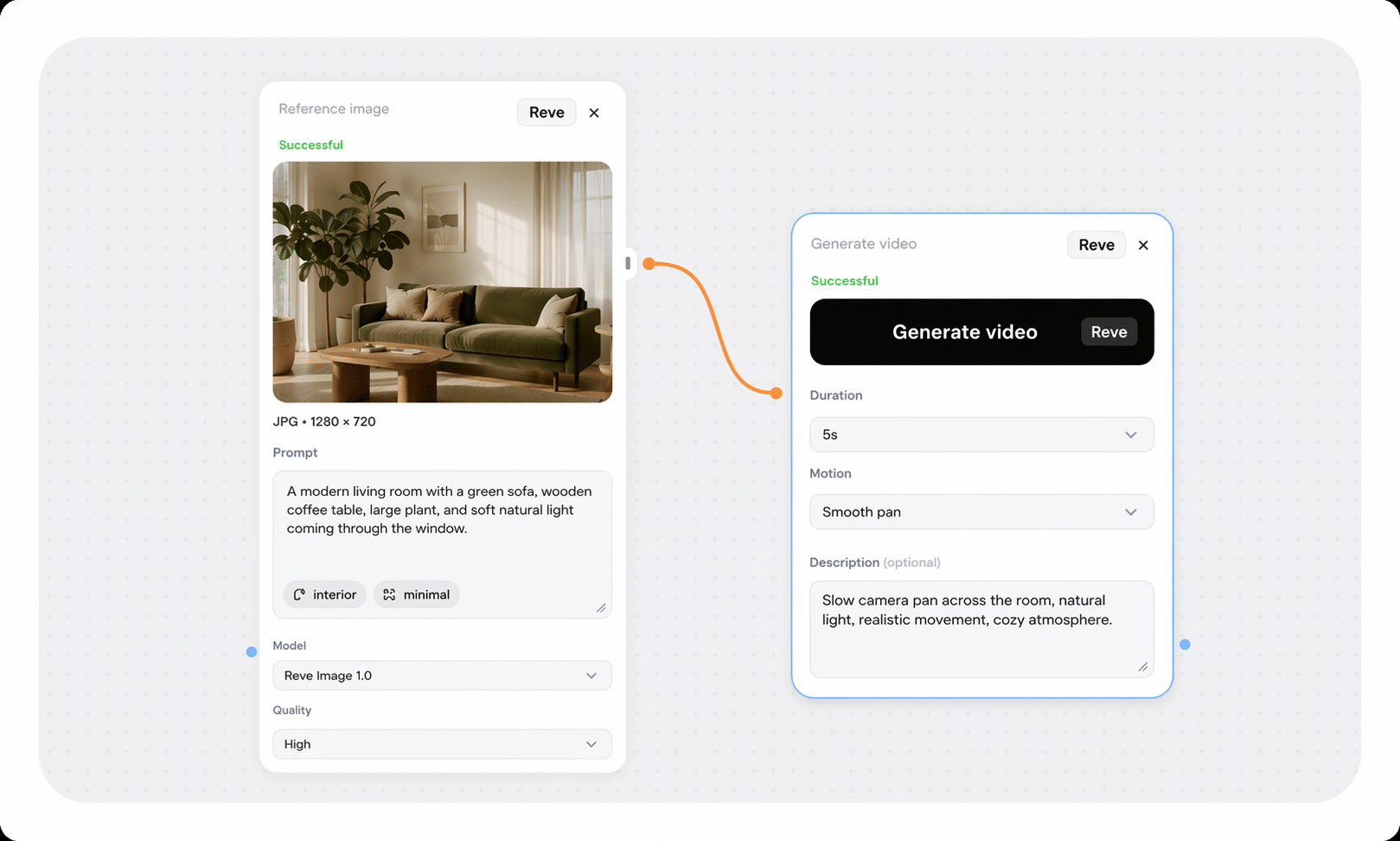The height and width of the screenshot is (841, 1400).
Task: Select the interior style tag
Action: [x=325, y=594]
